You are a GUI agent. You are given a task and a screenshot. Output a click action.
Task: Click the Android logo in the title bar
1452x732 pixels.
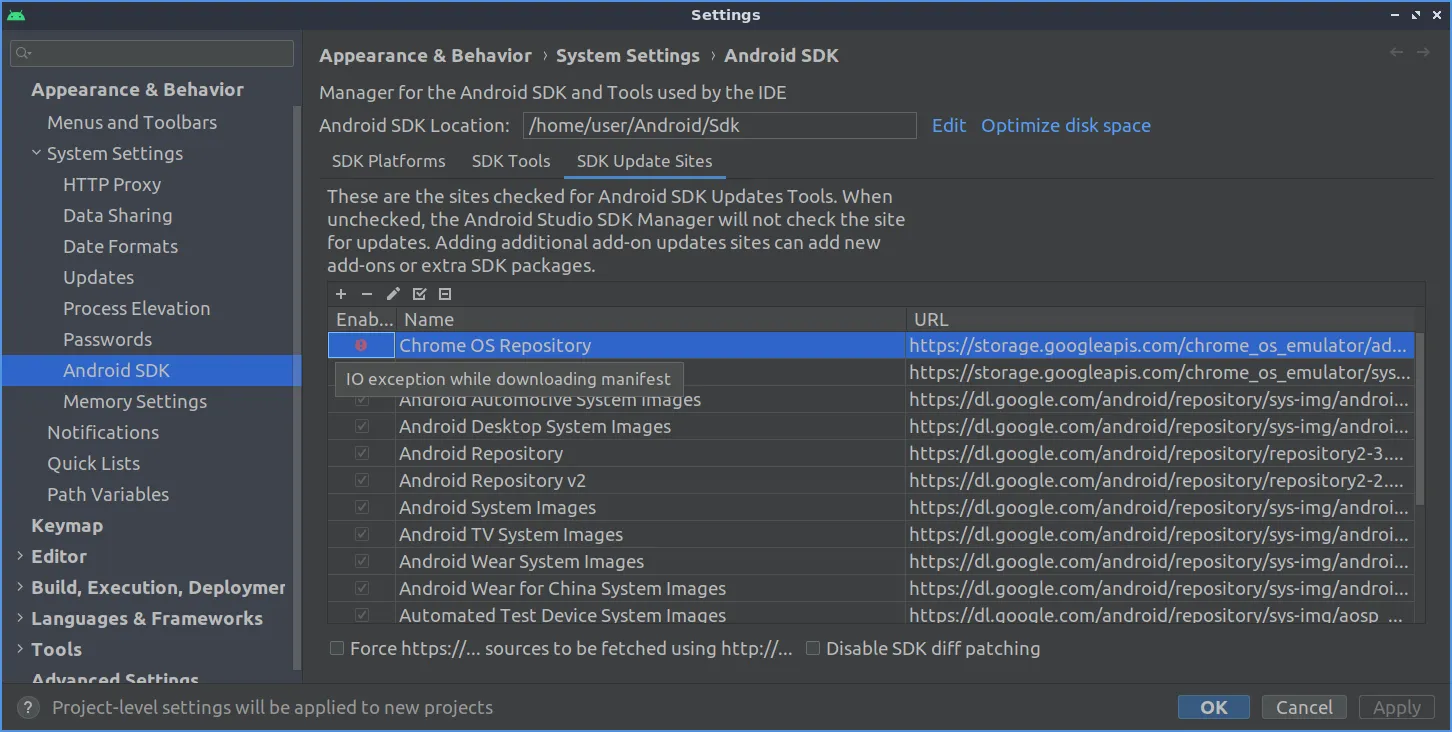coord(16,15)
